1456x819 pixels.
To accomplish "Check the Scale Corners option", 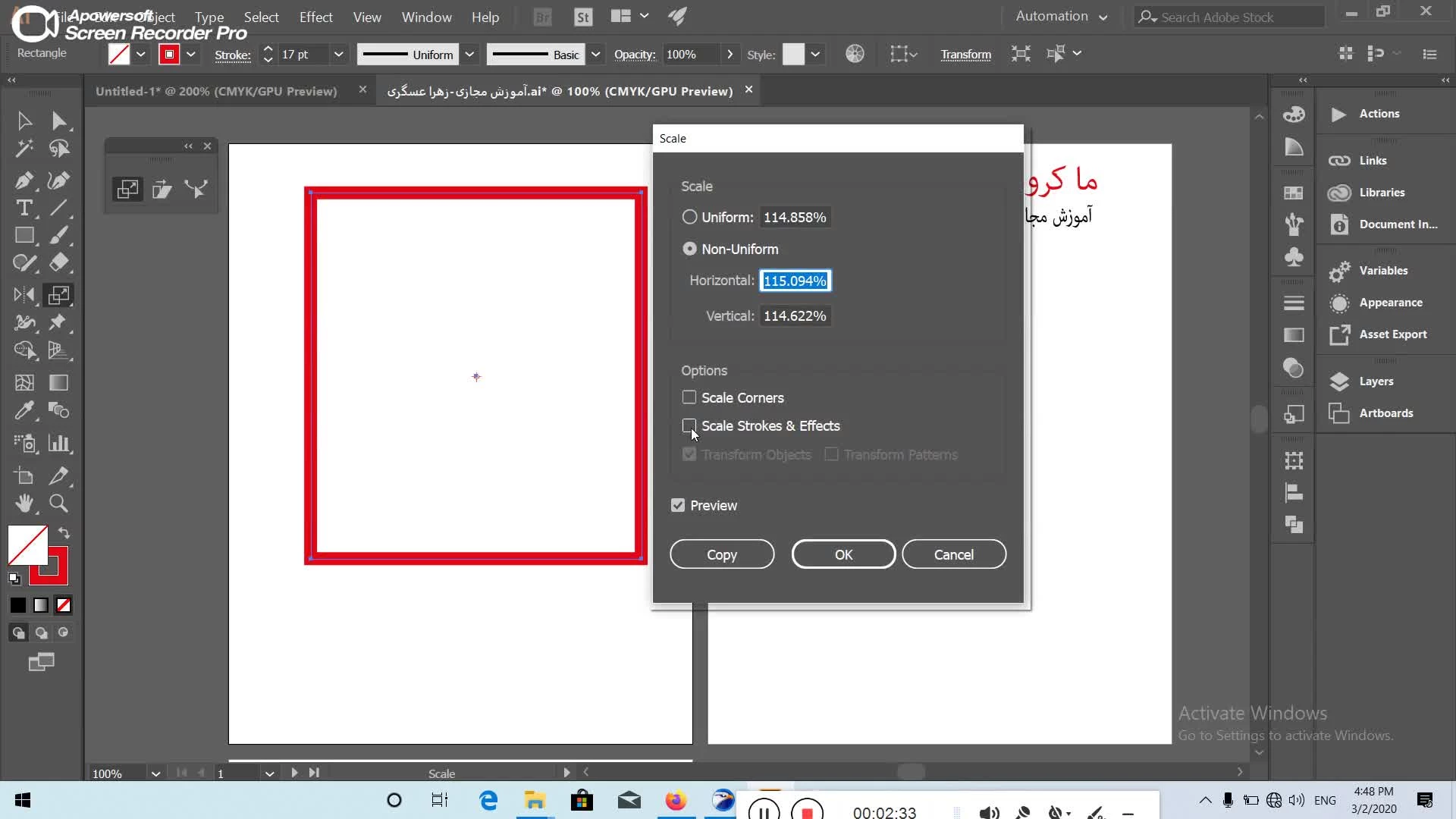I will [x=689, y=397].
